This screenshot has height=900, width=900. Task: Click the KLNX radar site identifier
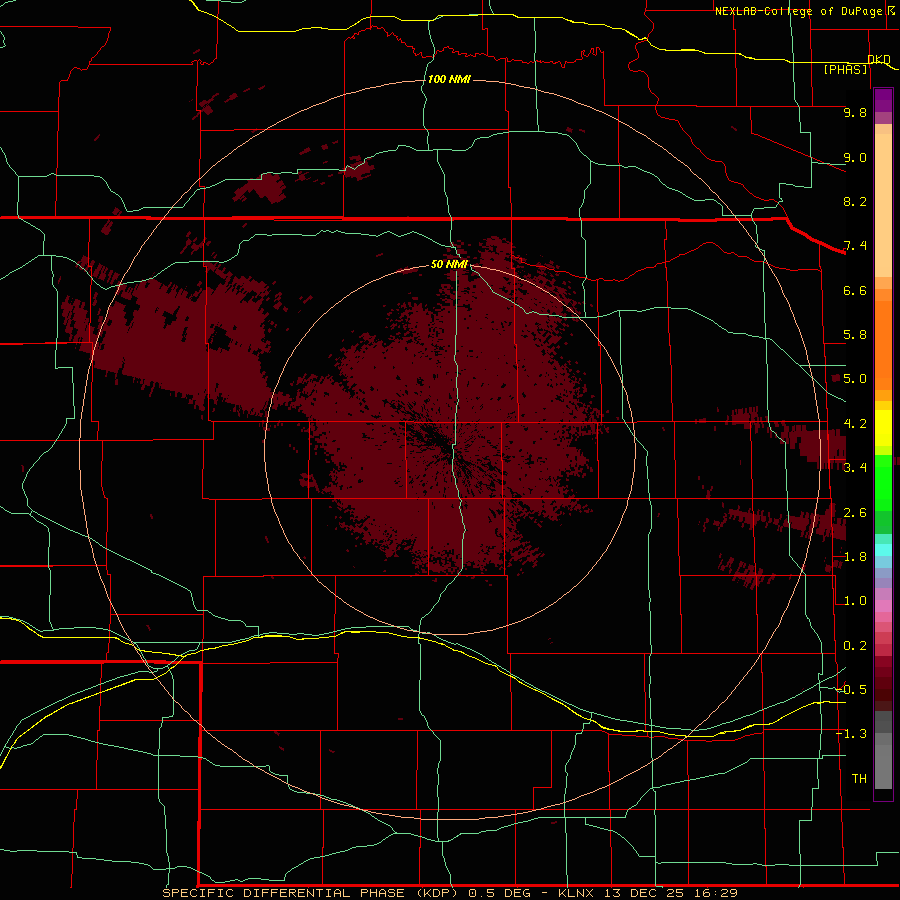[x=577, y=893]
